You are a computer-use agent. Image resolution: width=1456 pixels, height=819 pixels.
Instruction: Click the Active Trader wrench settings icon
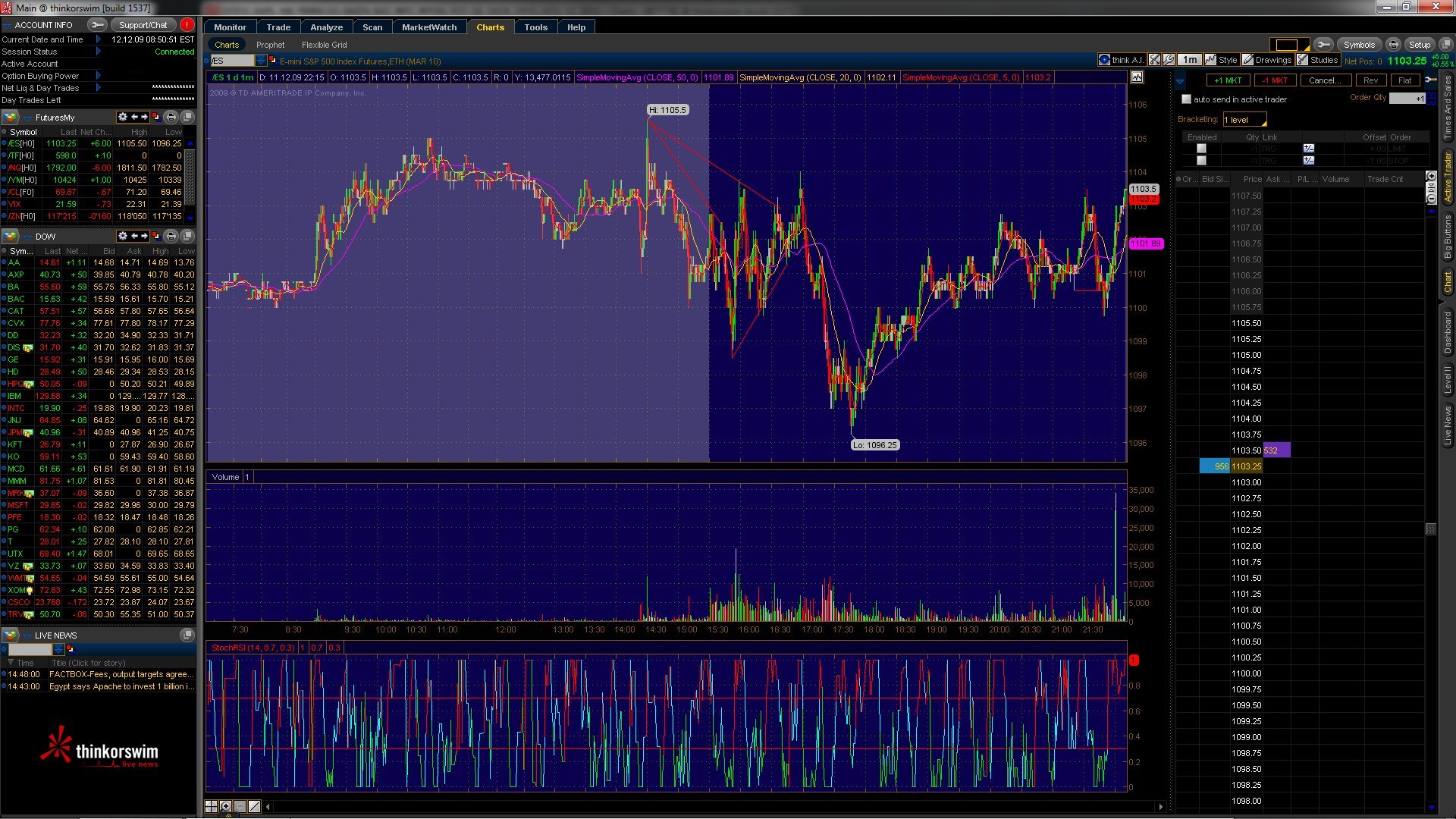click(1429, 80)
